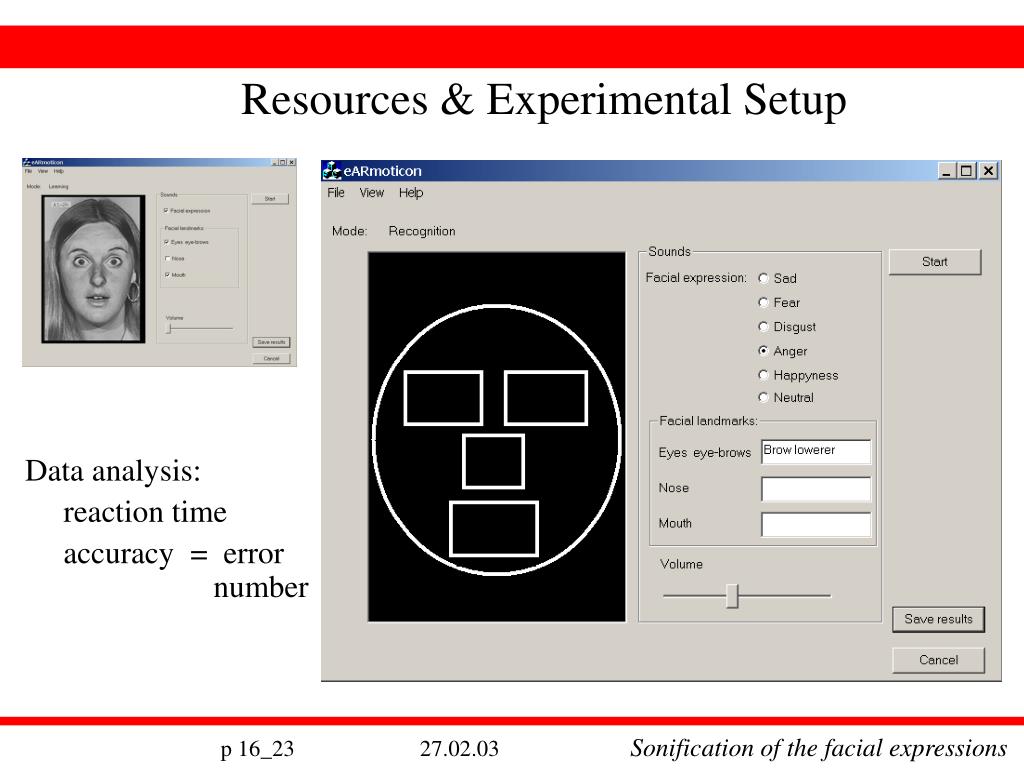Screen dimensions: 1024x768
Task: Click the 'Facial landmarks:' group label in the large window
Action: click(708, 421)
